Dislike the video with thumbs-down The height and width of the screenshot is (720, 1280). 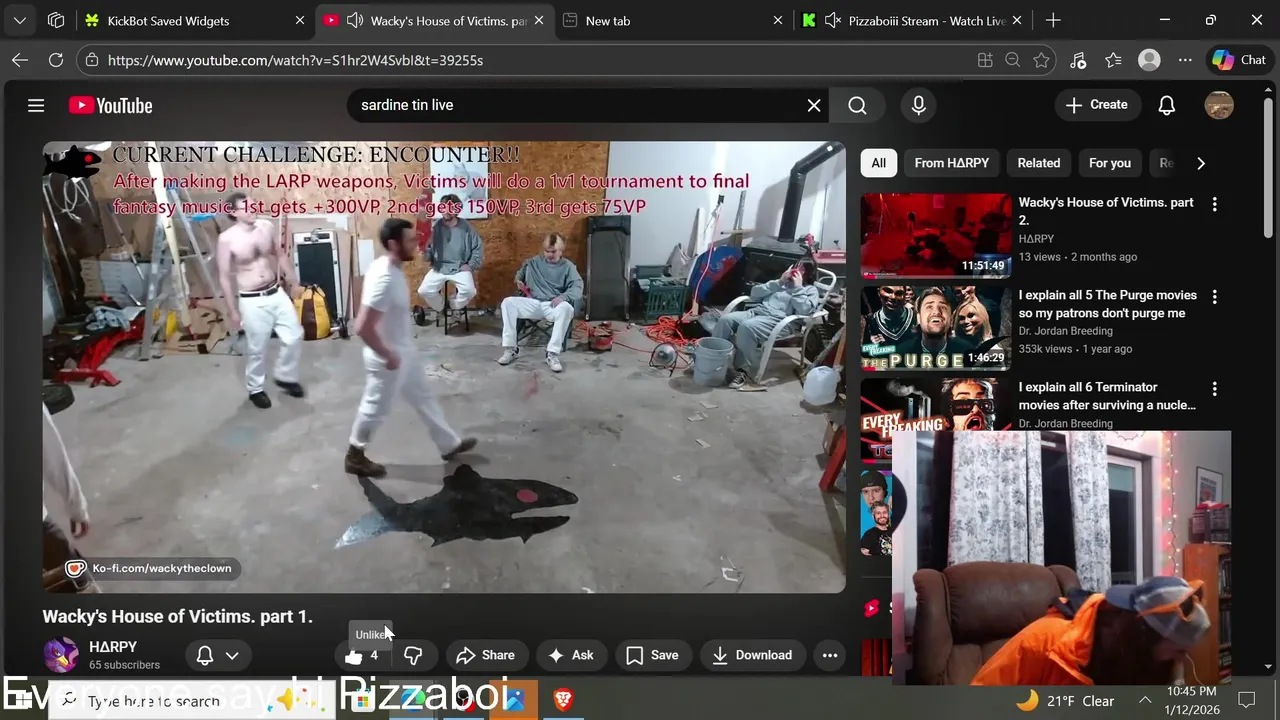point(413,656)
